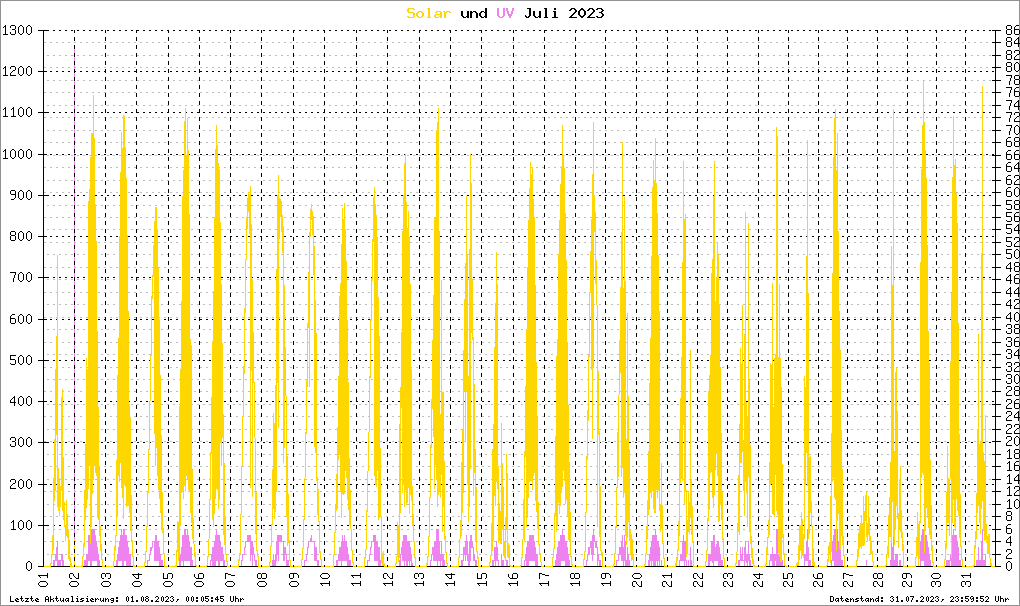Image resolution: width=1020 pixels, height=606 pixels.
Task: Pick day 14 label on x-axis
Action: [447, 579]
